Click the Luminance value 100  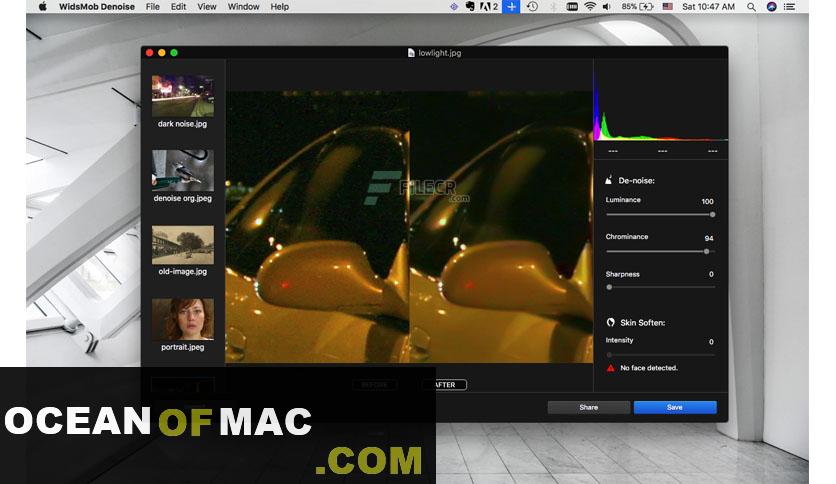tap(707, 201)
